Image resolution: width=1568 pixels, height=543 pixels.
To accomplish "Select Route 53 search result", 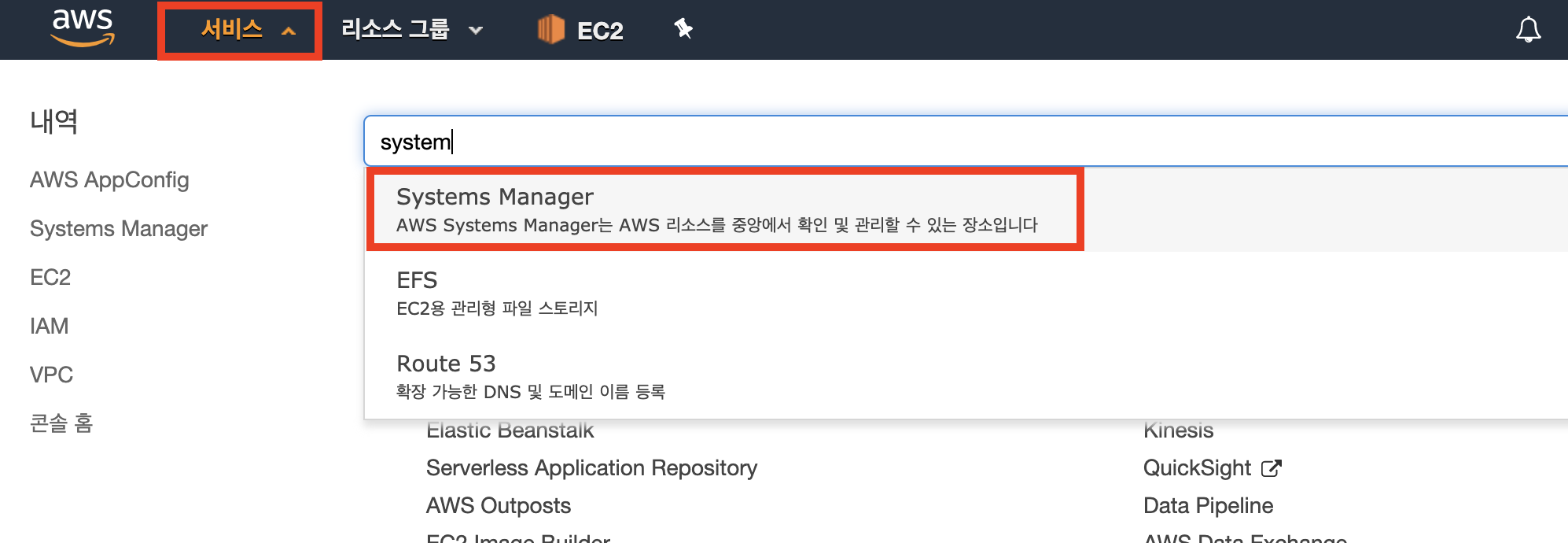I will (966, 377).
